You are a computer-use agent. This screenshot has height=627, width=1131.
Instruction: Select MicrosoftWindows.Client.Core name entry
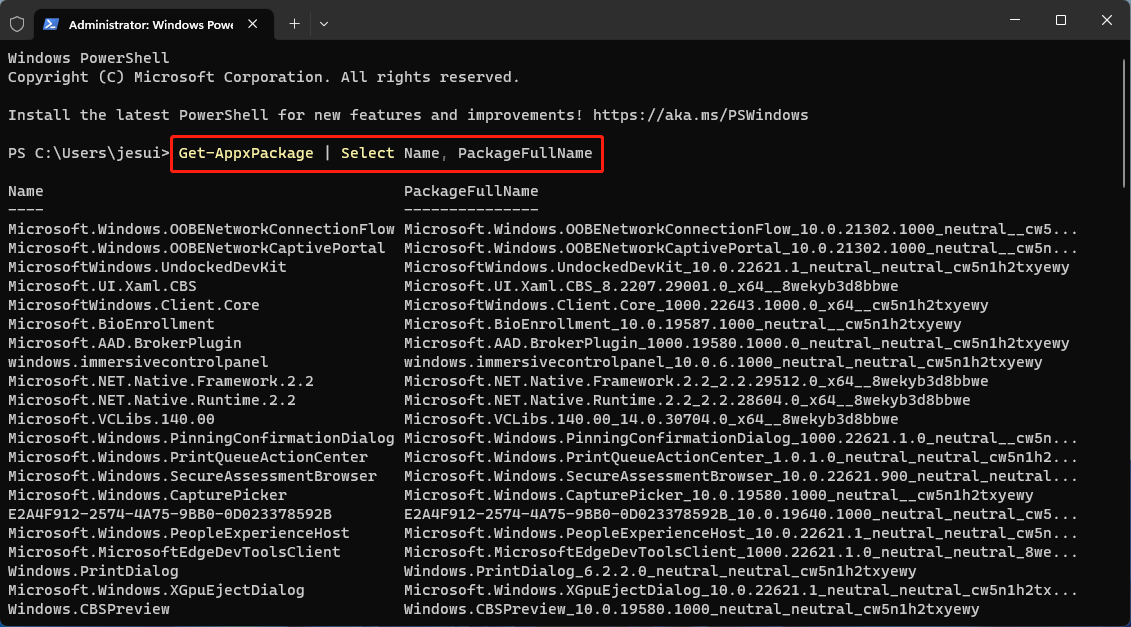click(133, 305)
